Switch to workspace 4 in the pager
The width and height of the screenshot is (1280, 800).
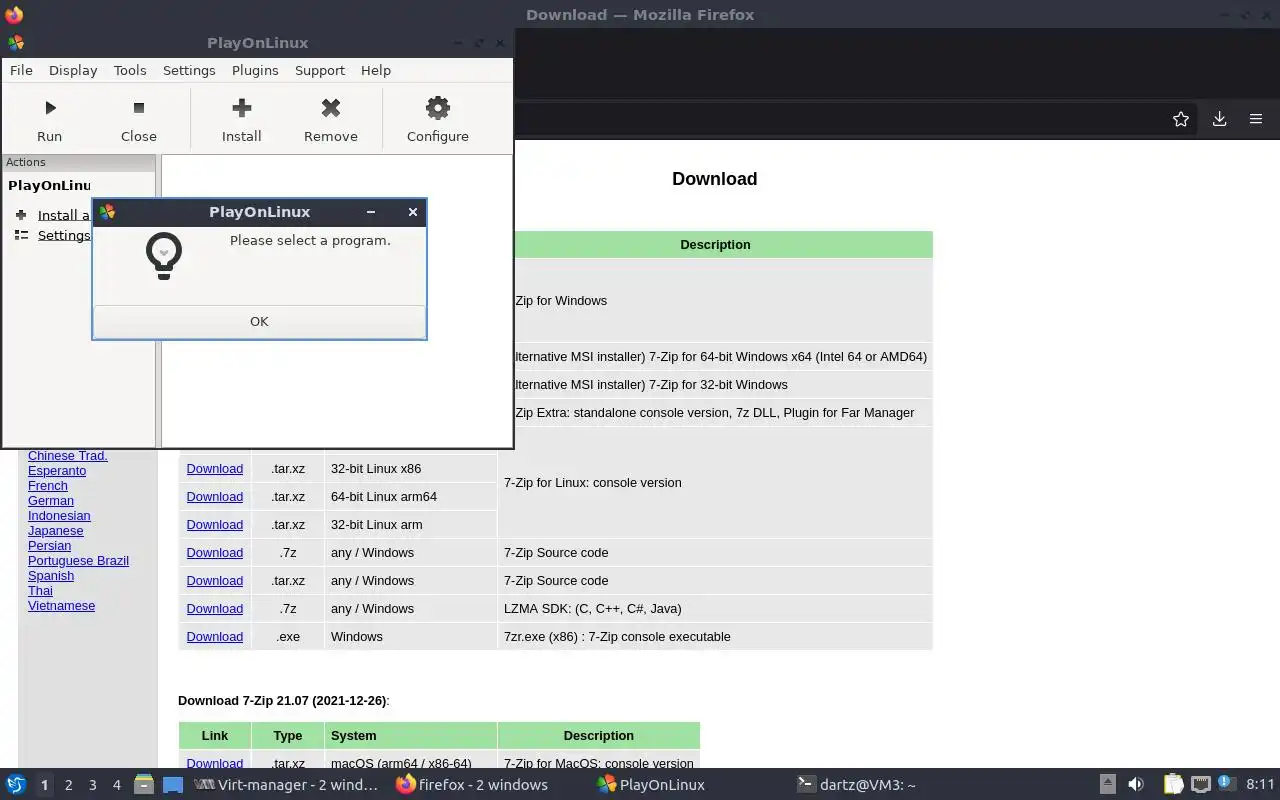click(x=116, y=785)
